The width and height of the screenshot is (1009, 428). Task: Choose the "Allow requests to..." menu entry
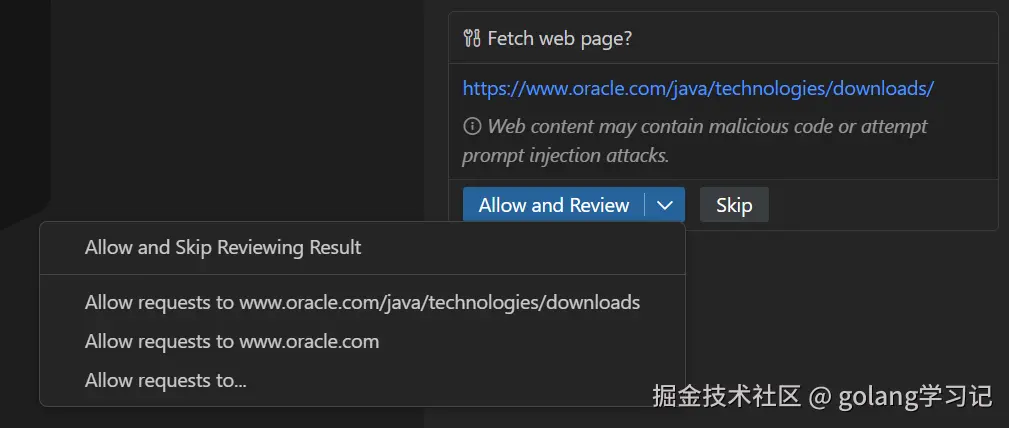(166, 380)
